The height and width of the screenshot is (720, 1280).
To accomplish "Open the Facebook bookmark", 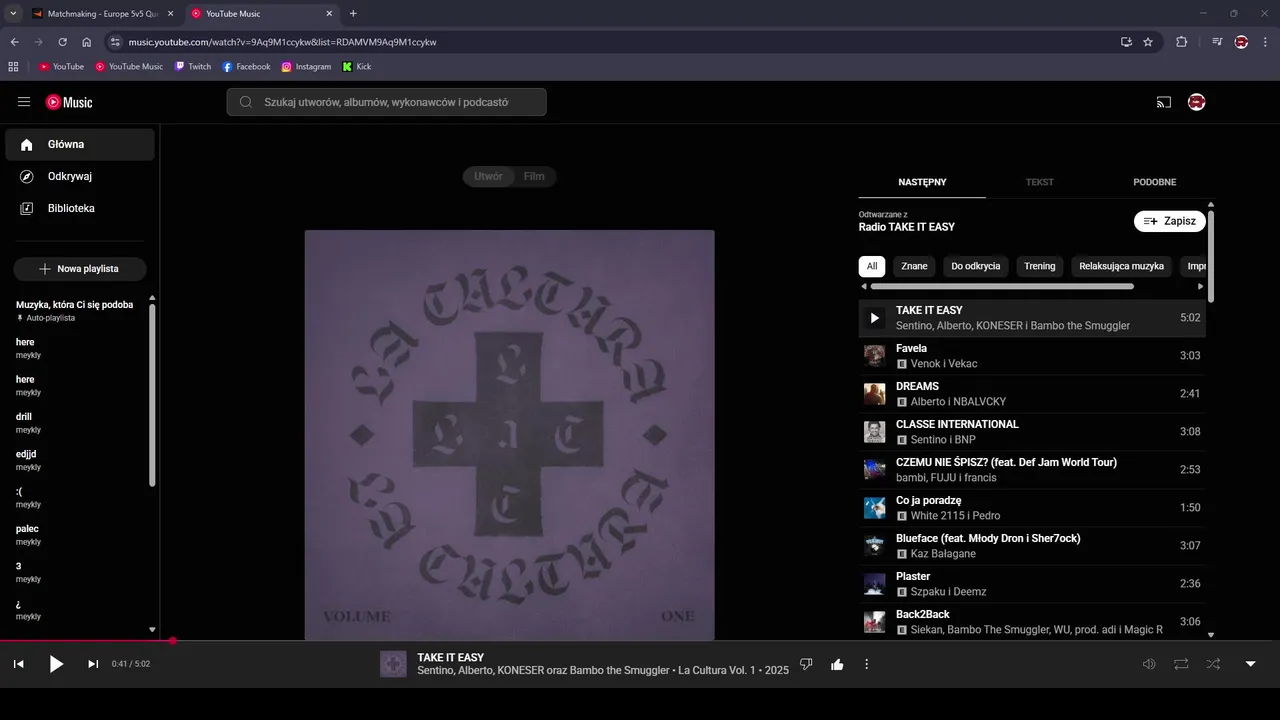I will 246,66.
